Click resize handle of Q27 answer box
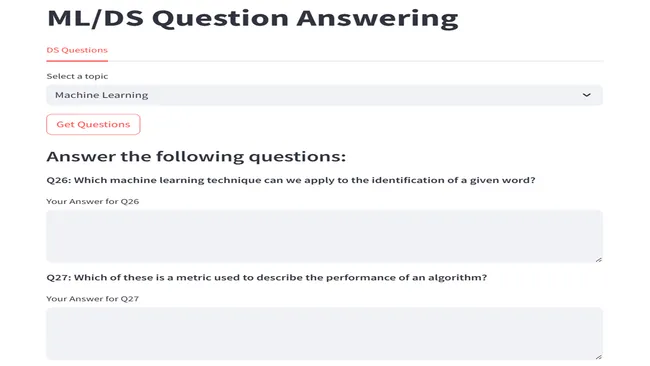This screenshot has height=366, width=650. click(598, 356)
